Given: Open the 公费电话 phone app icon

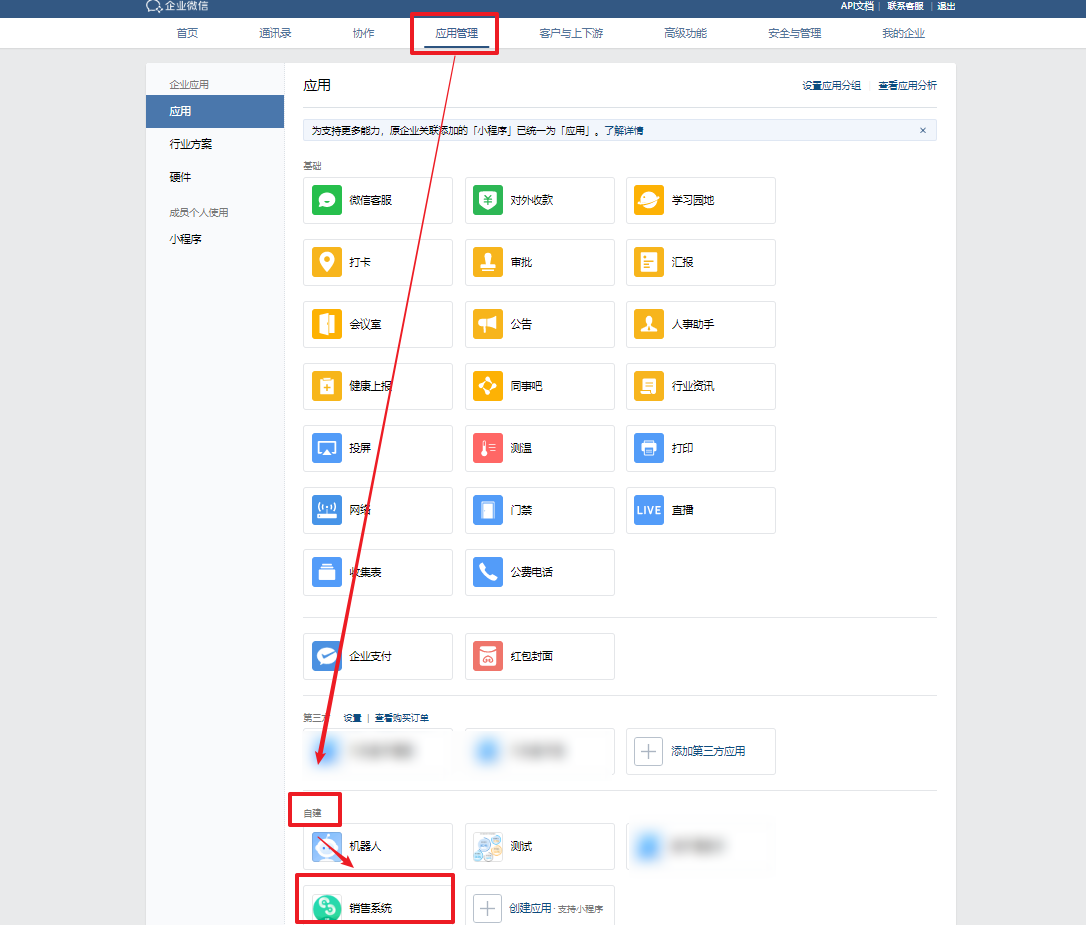Looking at the screenshot, I should pyautogui.click(x=488, y=572).
